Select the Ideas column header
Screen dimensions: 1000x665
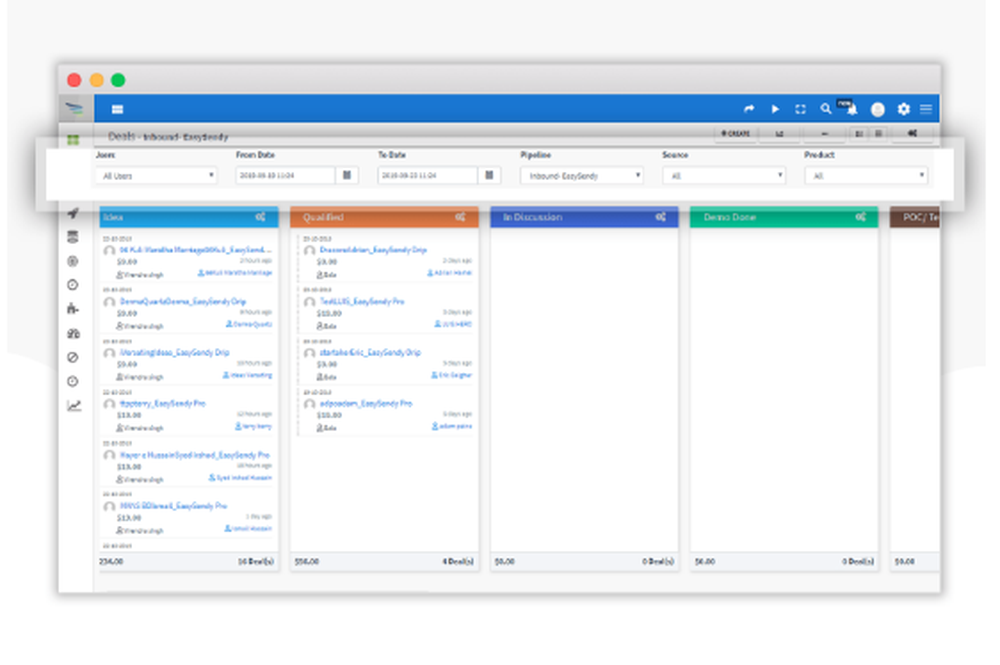pos(189,217)
